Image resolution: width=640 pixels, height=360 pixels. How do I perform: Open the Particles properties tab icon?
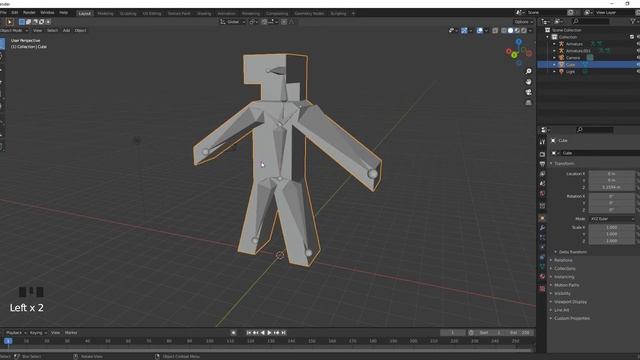coord(542,238)
